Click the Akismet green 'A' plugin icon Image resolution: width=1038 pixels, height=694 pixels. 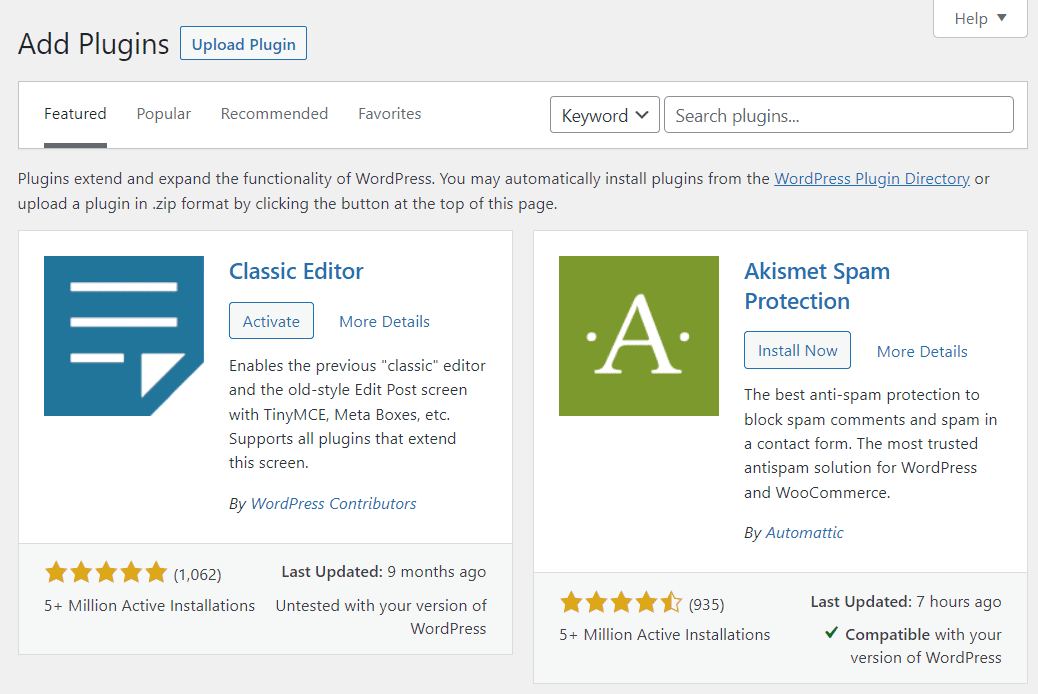(x=639, y=335)
